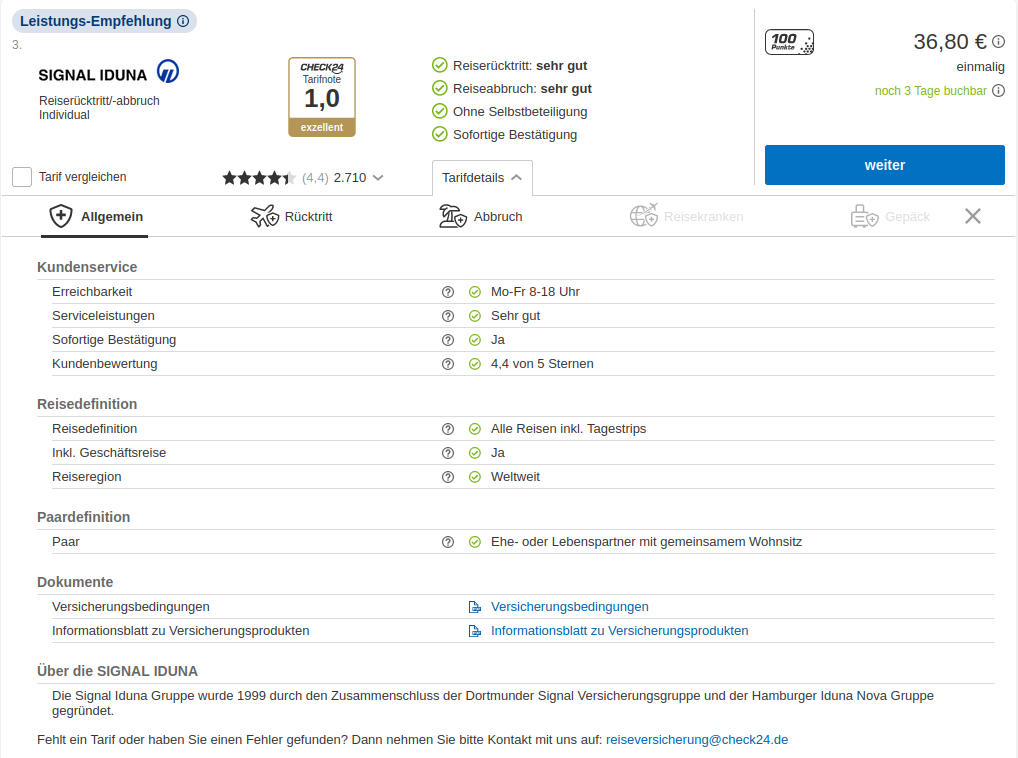Image resolution: width=1018 pixels, height=758 pixels.
Task: Tick the 'Tarif vergleichen' checkbox
Action: 22,177
